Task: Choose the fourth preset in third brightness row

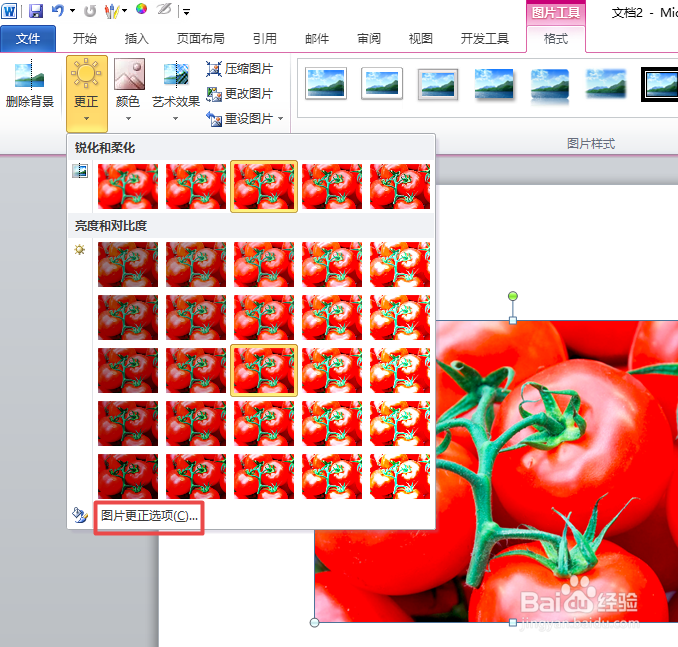Action: click(332, 371)
